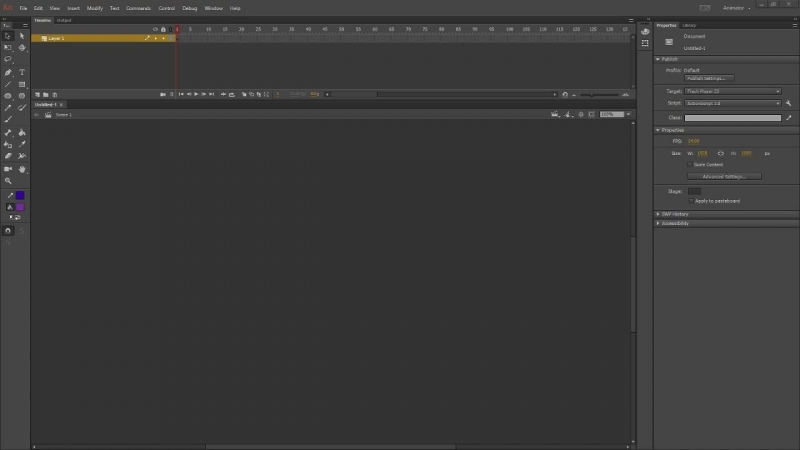Select the Line tool
This screenshot has width=800, height=450.
[x=8, y=84]
